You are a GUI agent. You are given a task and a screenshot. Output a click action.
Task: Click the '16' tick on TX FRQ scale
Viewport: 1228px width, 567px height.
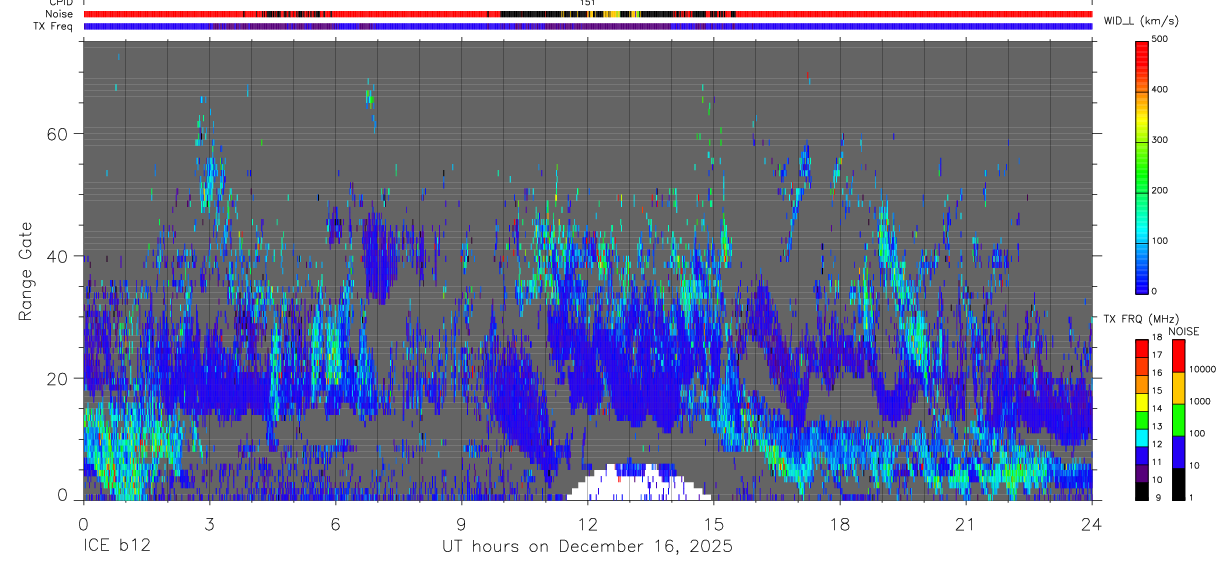pos(1157,374)
